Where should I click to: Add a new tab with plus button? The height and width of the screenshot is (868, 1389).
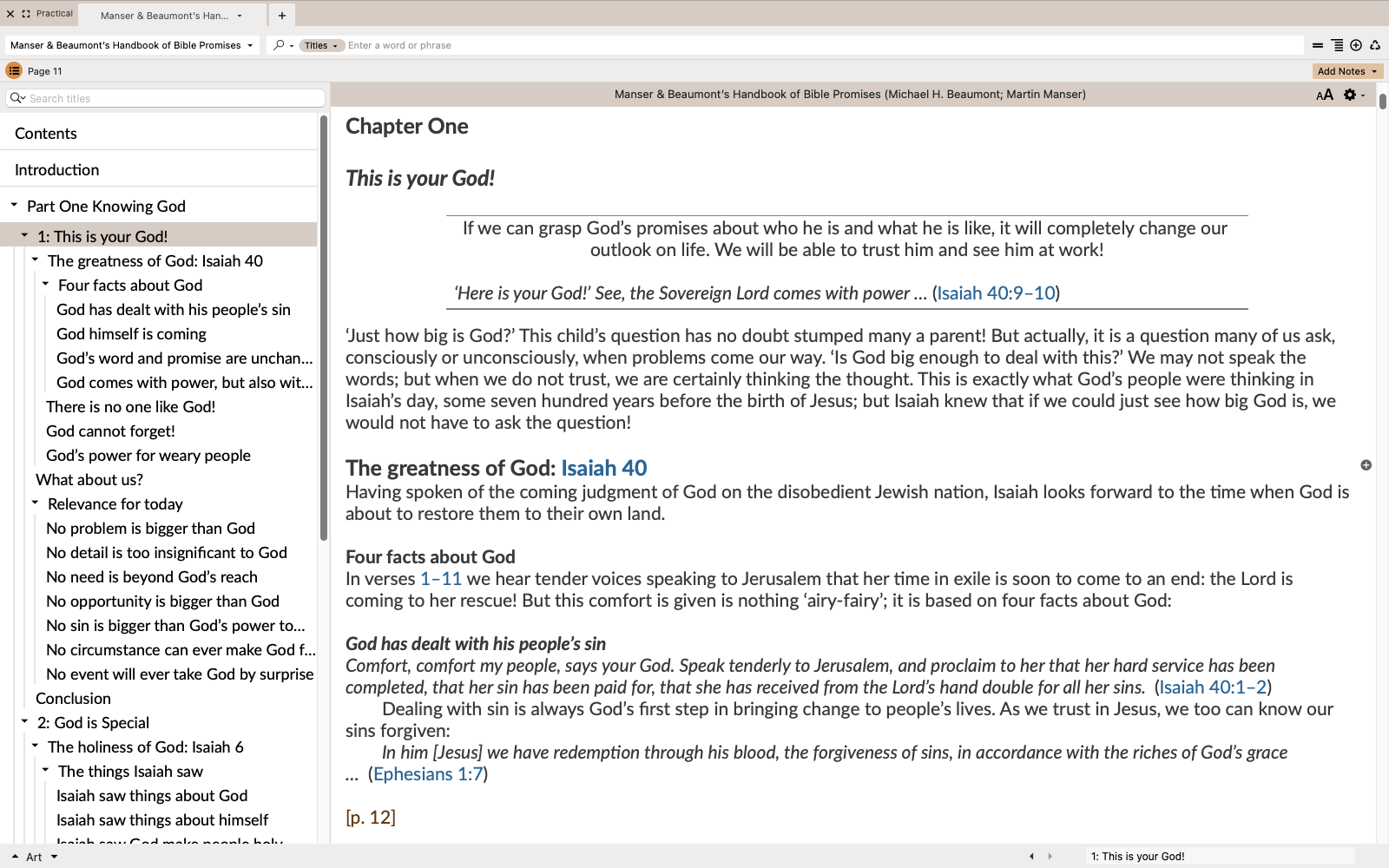point(282,16)
